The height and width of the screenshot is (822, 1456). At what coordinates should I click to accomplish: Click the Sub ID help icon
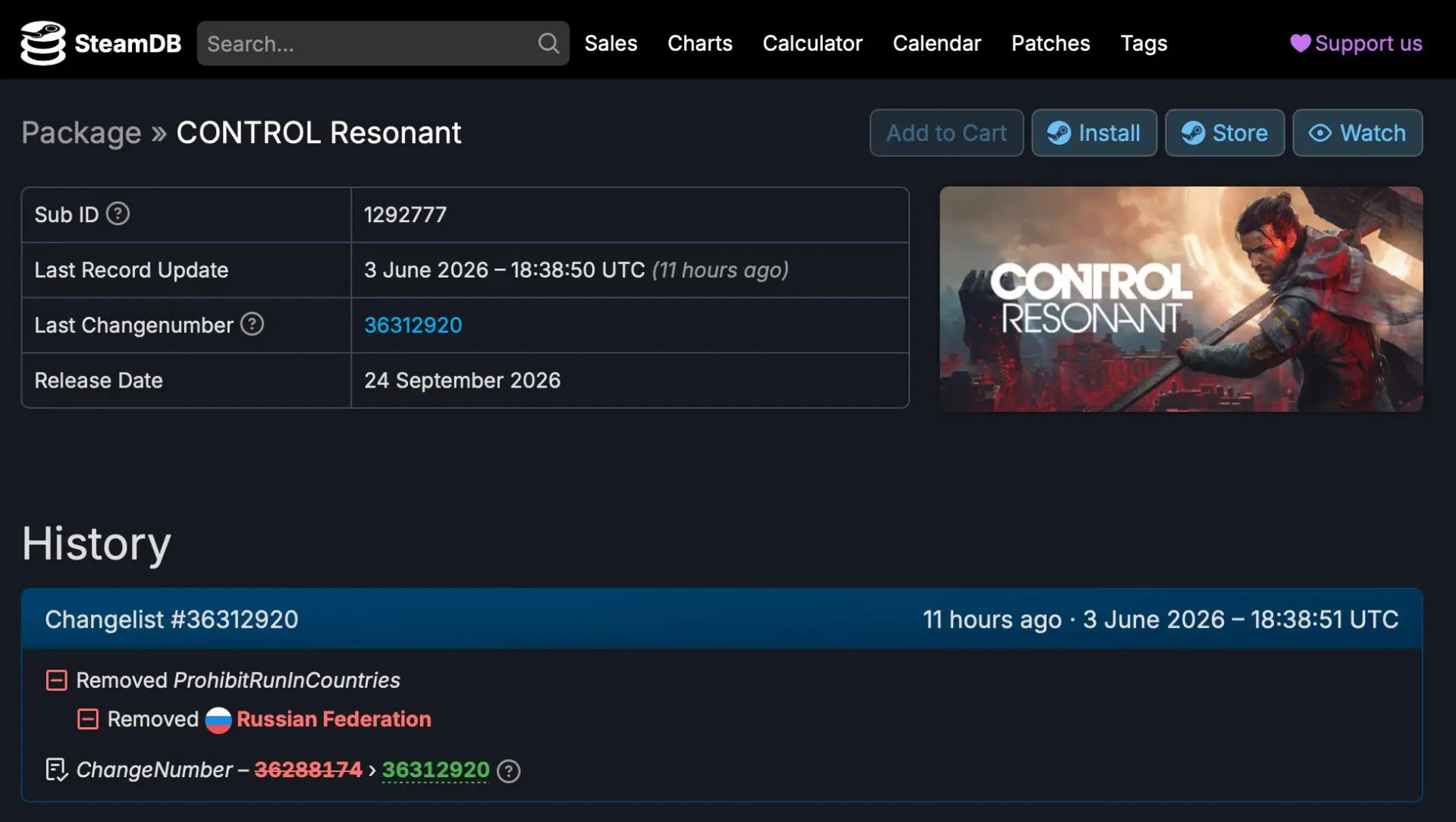pos(118,214)
